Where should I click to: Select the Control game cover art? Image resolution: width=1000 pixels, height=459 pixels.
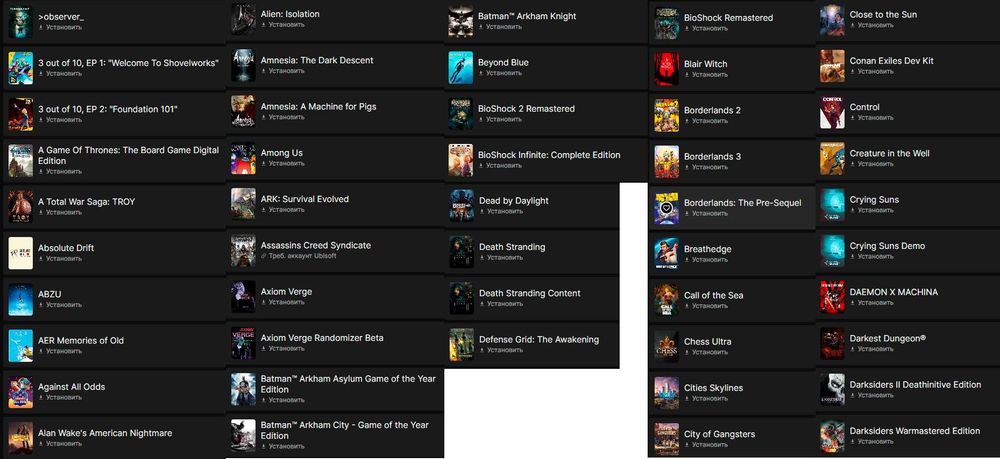[832, 113]
